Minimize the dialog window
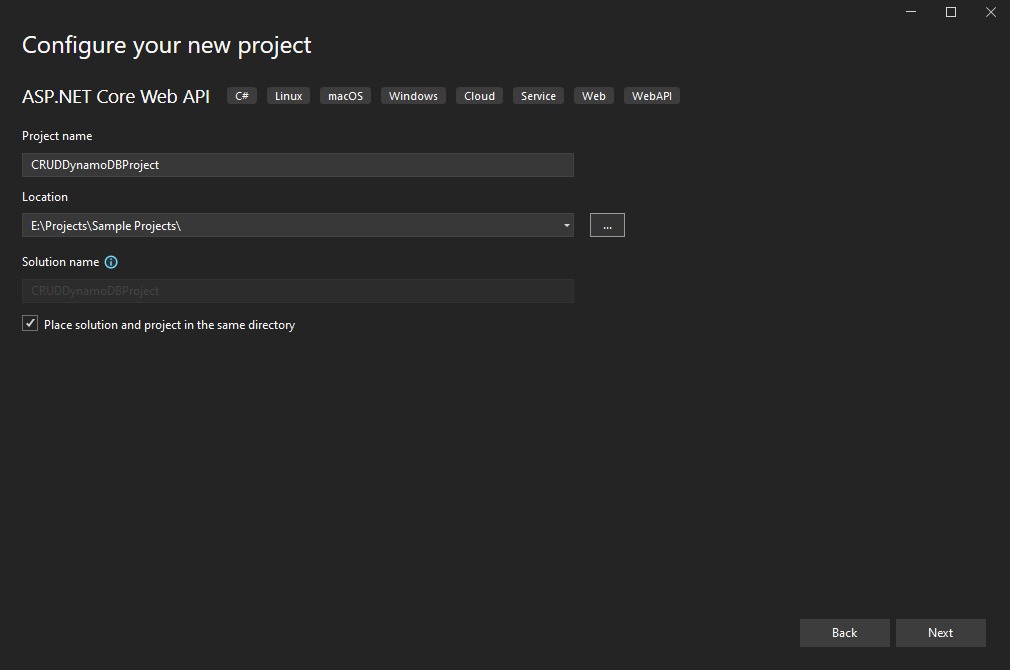Image resolution: width=1010 pixels, height=670 pixels. point(911,12)
